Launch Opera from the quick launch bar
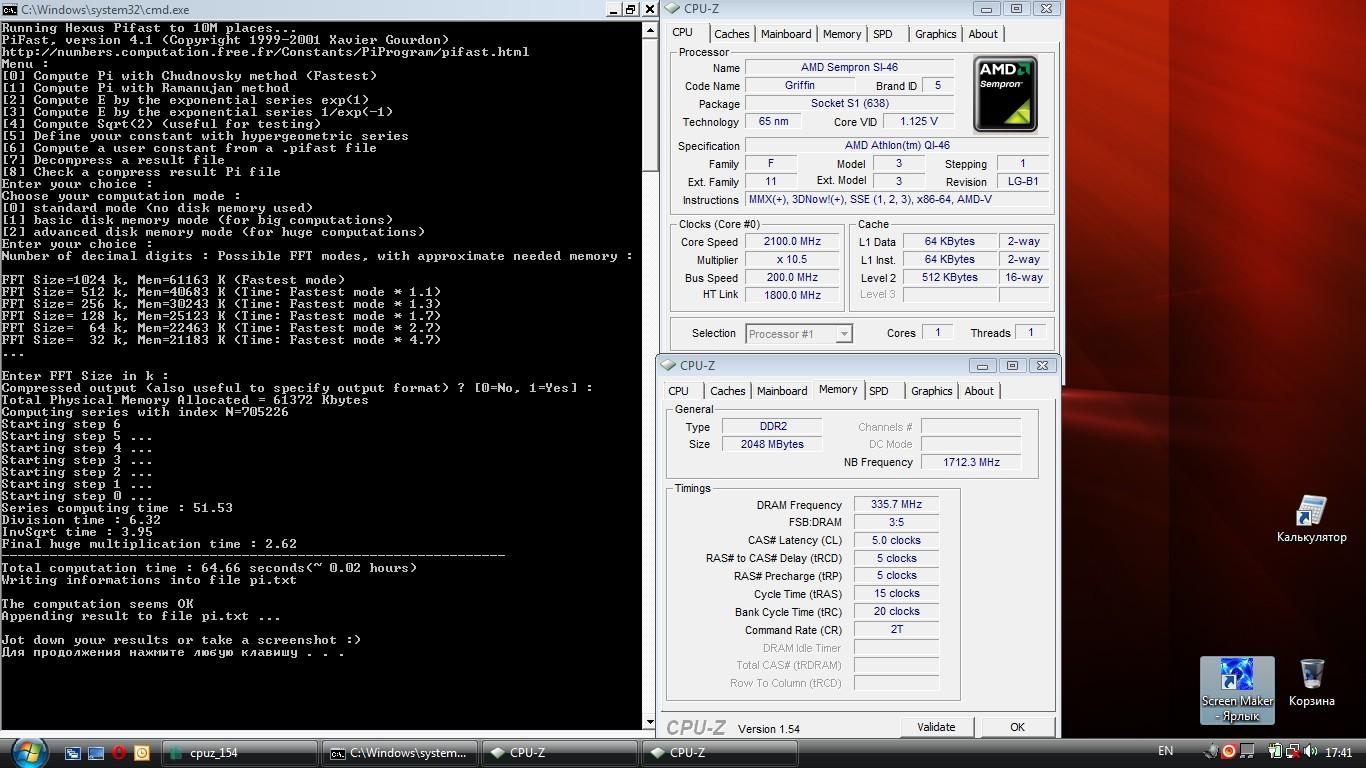Image resolution: width=1366 pixels, height=768 pixels. tap(119, 753)
